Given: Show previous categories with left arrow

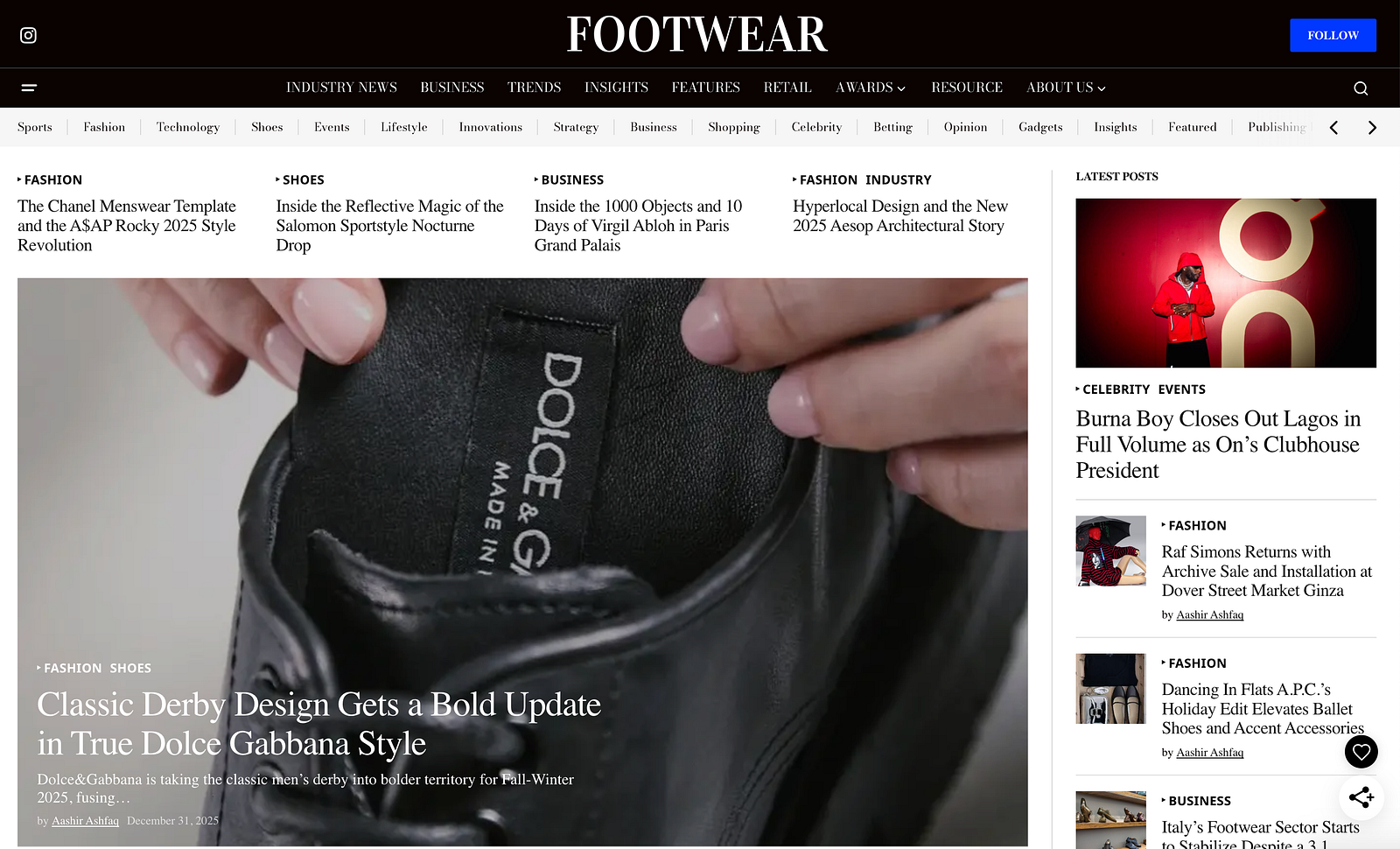Looking at the screenshot, I should coord(1333,128).
